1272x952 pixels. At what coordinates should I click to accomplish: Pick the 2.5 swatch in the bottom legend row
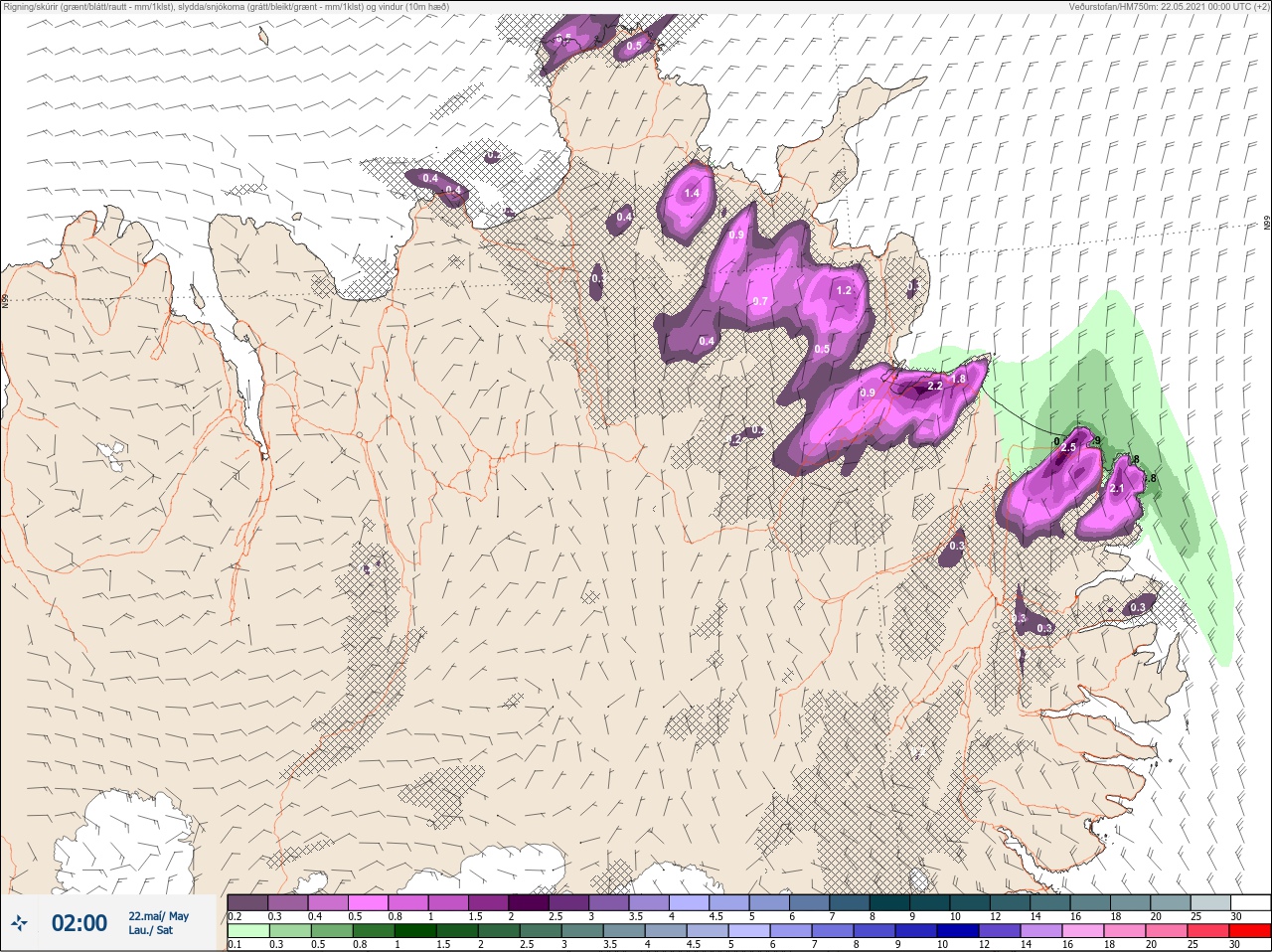coord(541,931)
